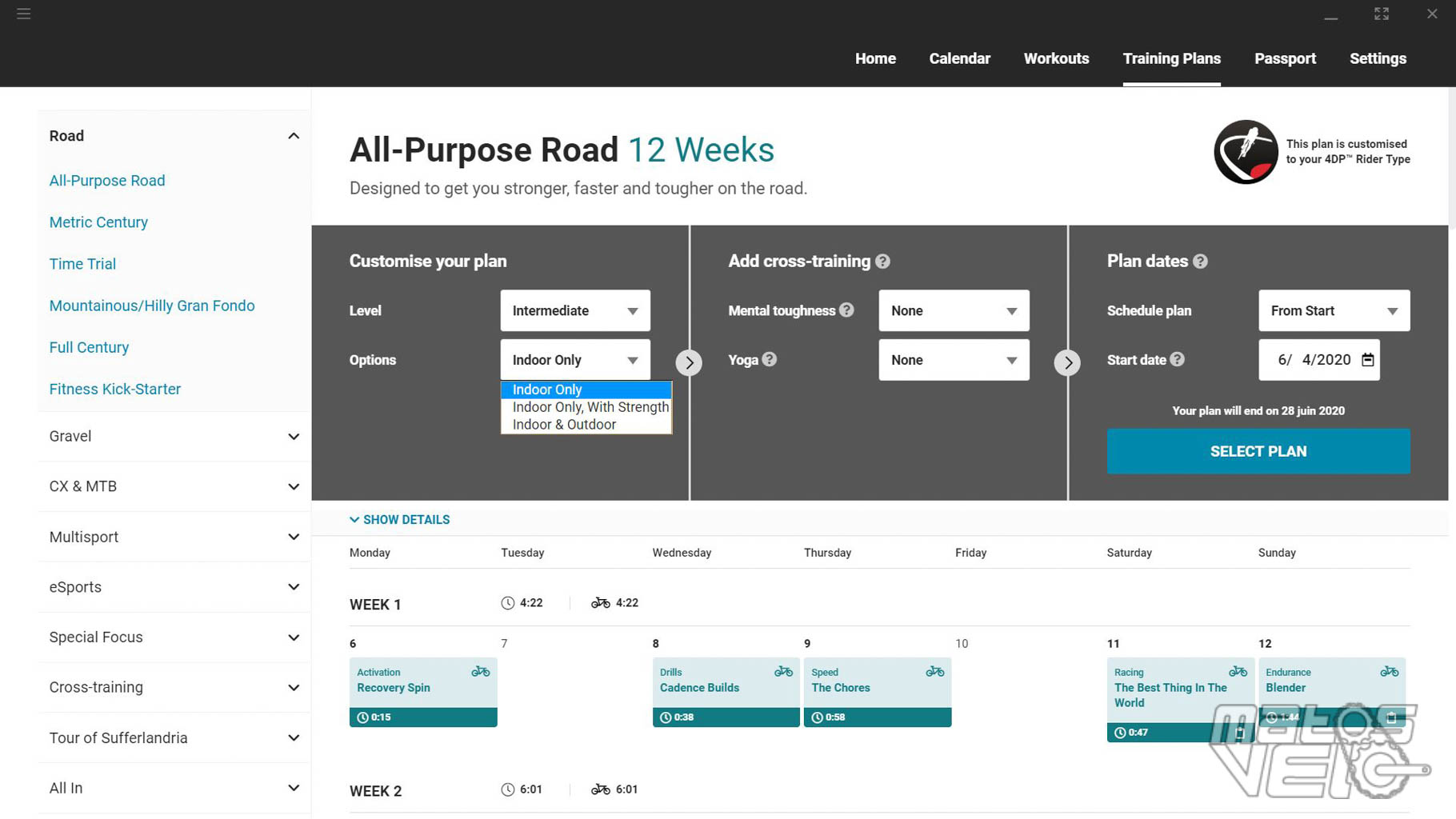Click the arrow circle after Add cross-training

click(1067, 362)
